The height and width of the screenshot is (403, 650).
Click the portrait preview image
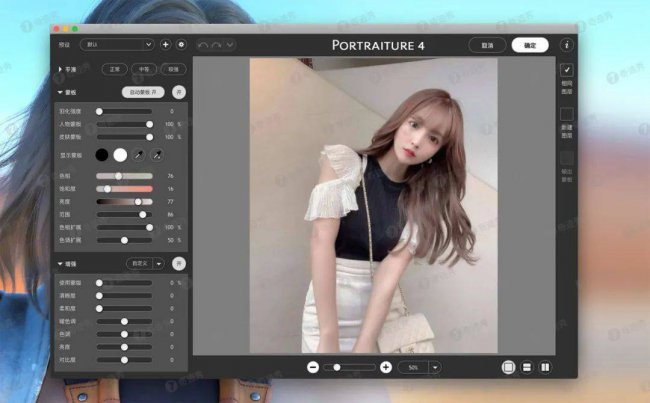pyautogui.click(x=374, y=206)
